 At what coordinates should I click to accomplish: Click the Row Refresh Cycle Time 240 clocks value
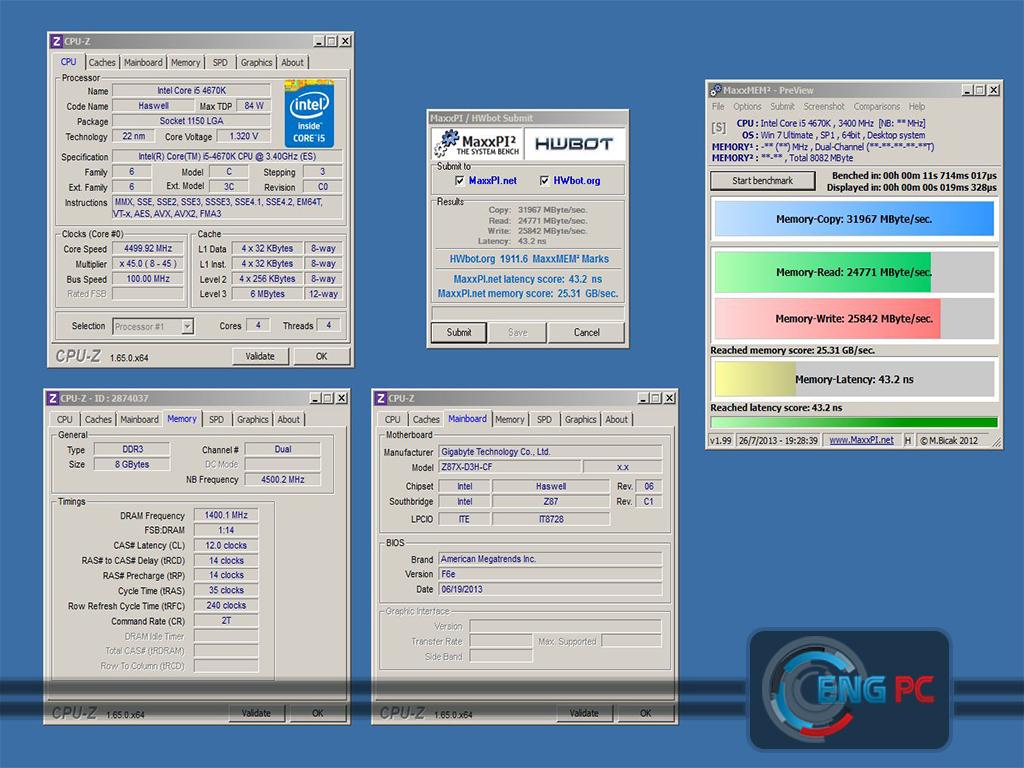tap(226, 605)
